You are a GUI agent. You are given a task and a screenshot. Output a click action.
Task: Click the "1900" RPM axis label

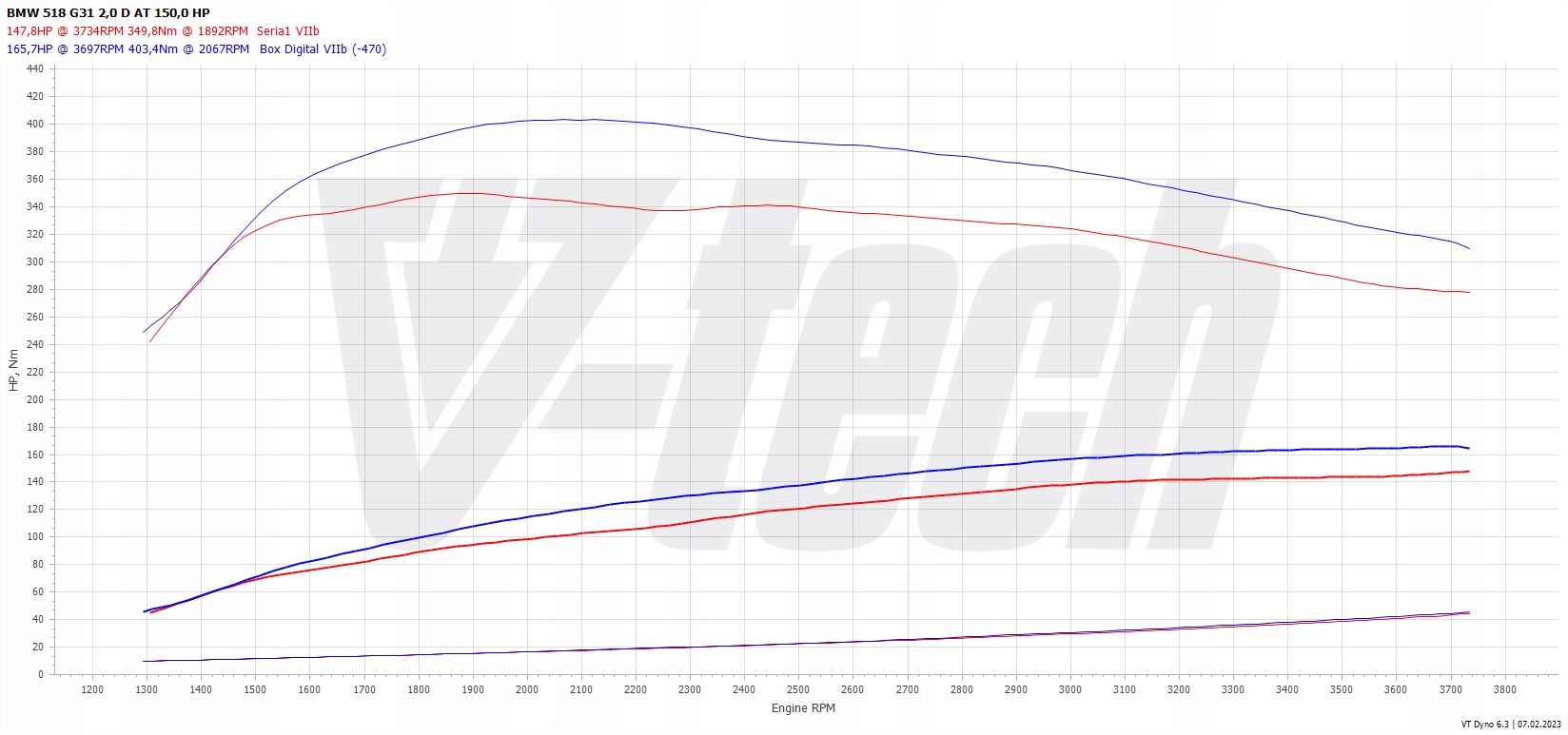(473, 690)
